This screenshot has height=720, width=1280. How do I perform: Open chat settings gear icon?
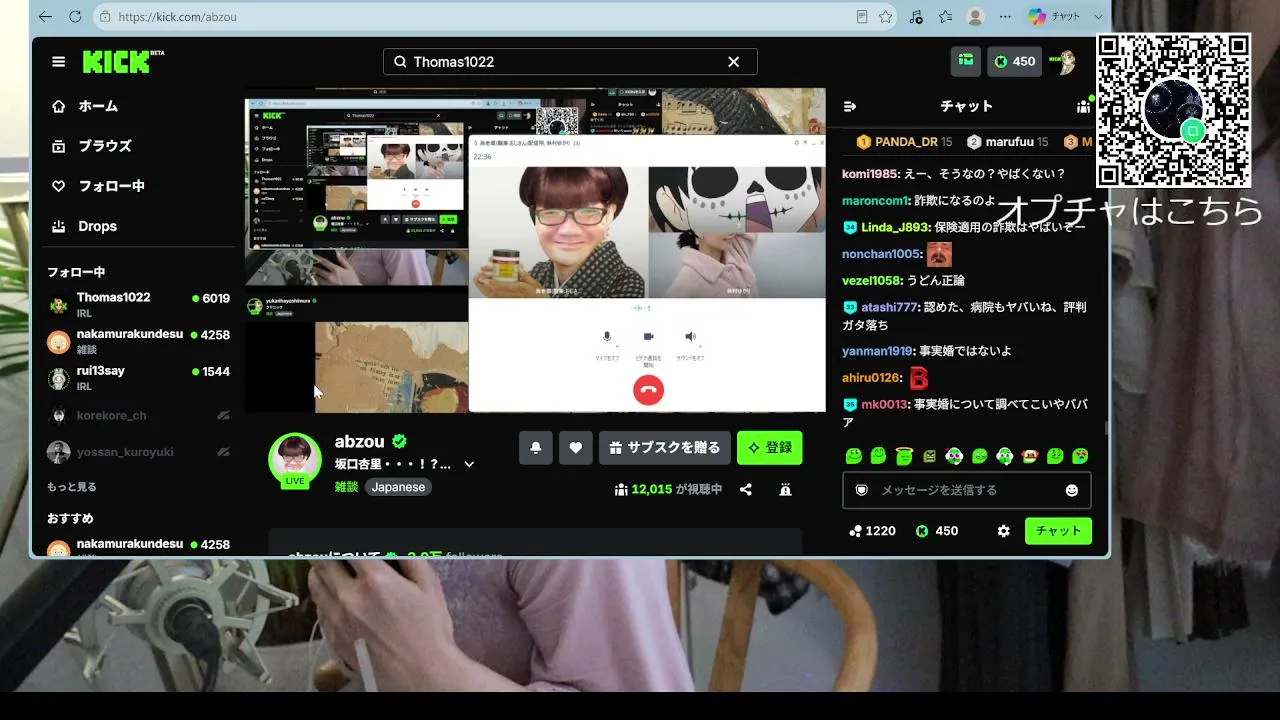coord(1003,531)
